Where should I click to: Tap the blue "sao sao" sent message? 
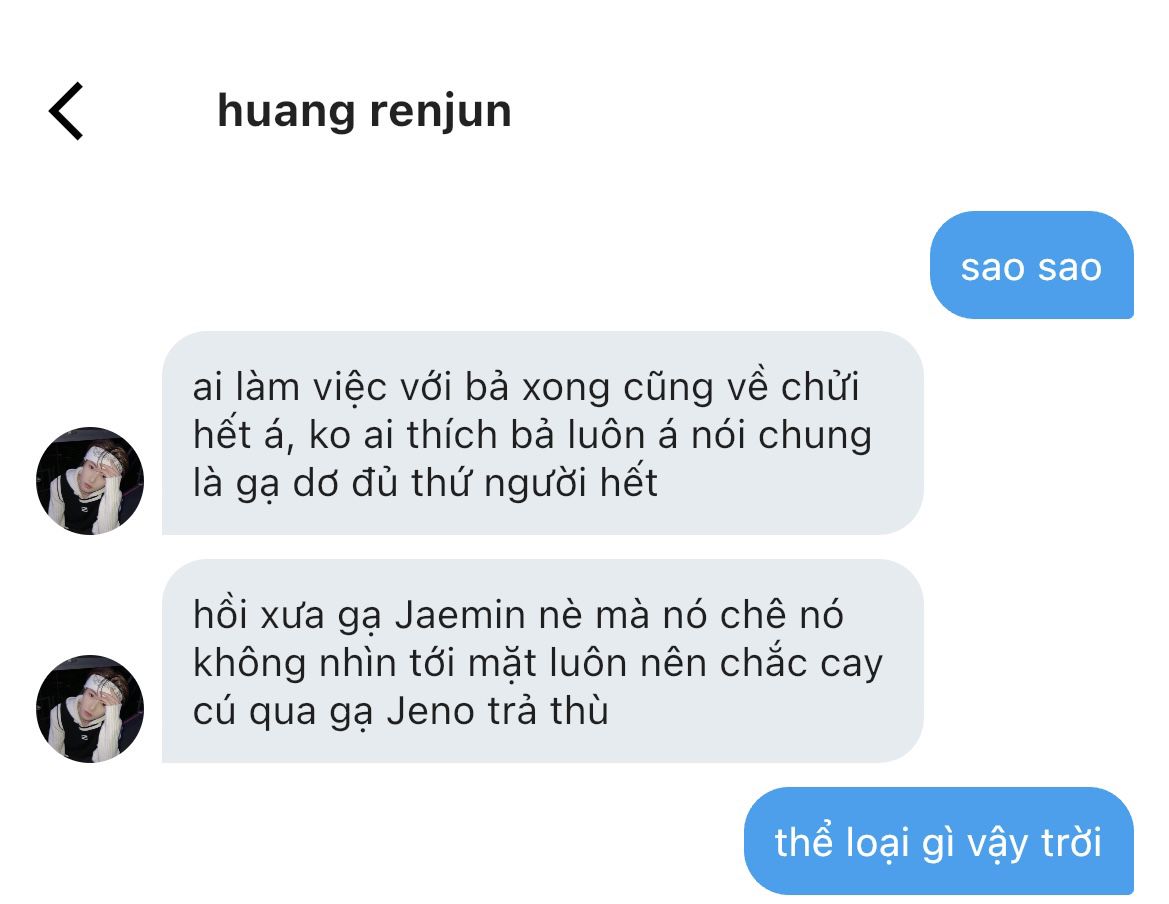[x=1031, y=265]
